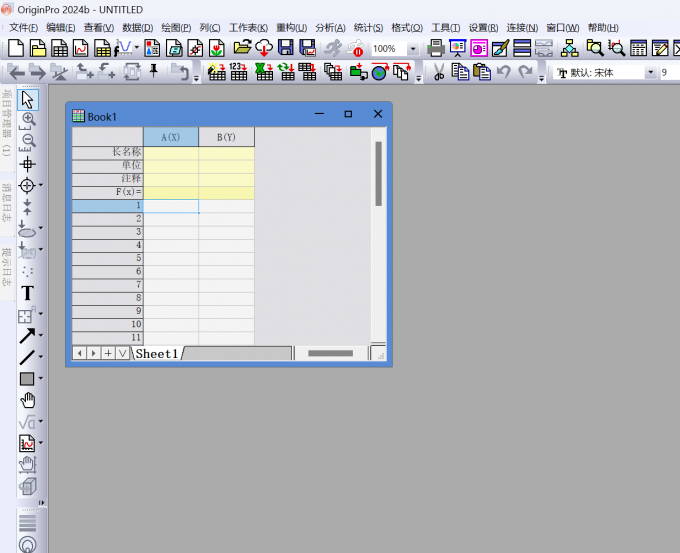This screenshot has width=680, height=553.
Task: Click Book1 vertical scrollbar thumb
Action: point(379,173)
